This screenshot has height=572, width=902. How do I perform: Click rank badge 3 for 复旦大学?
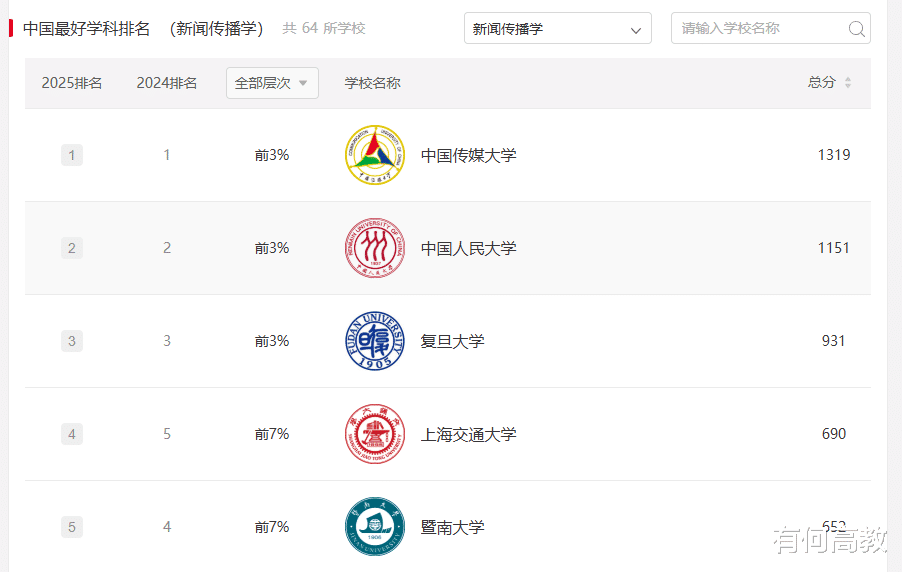[72, 341]
